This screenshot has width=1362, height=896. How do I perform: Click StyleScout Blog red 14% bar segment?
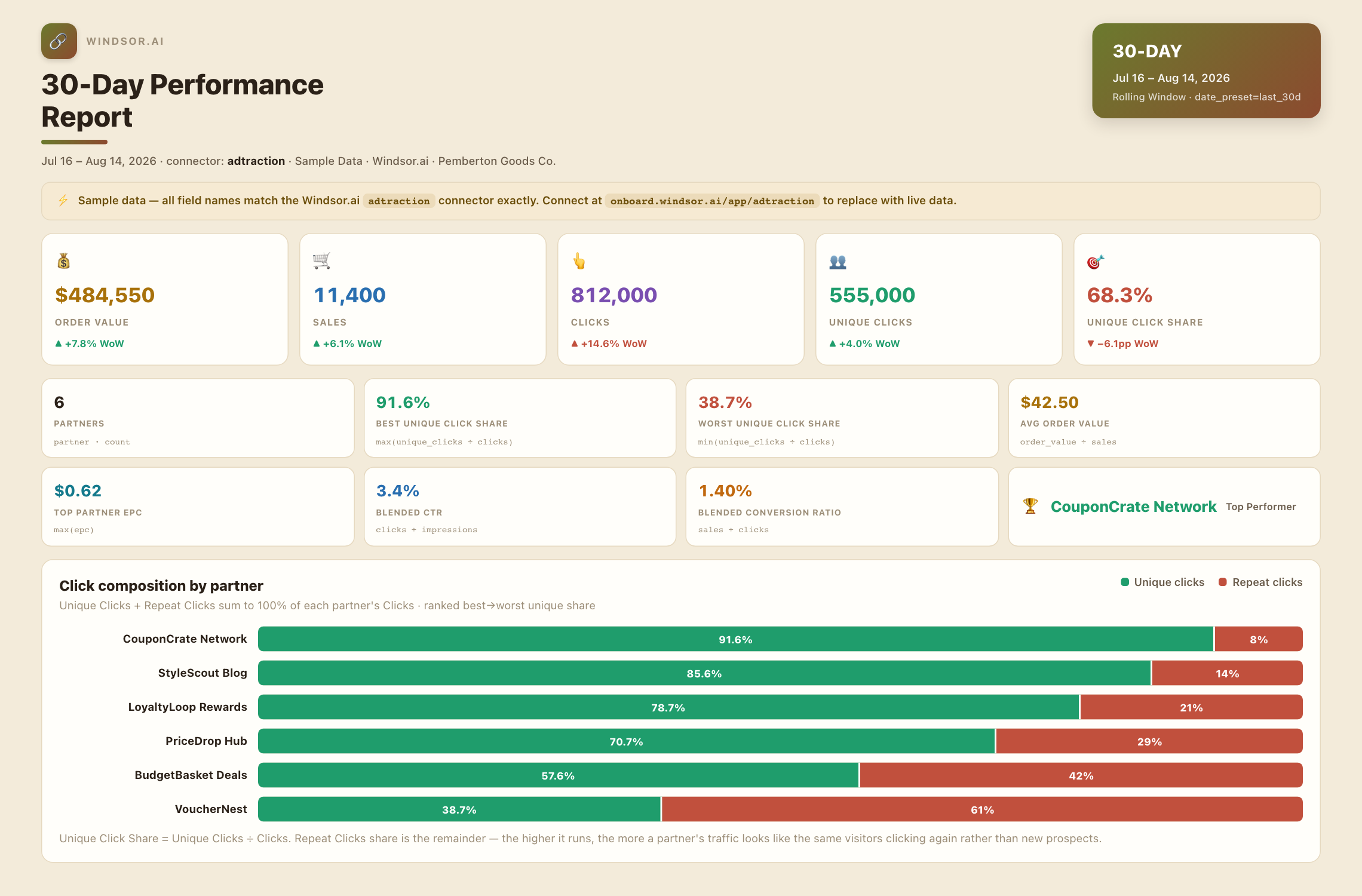pyautogui.click(x=1228, y=673)
